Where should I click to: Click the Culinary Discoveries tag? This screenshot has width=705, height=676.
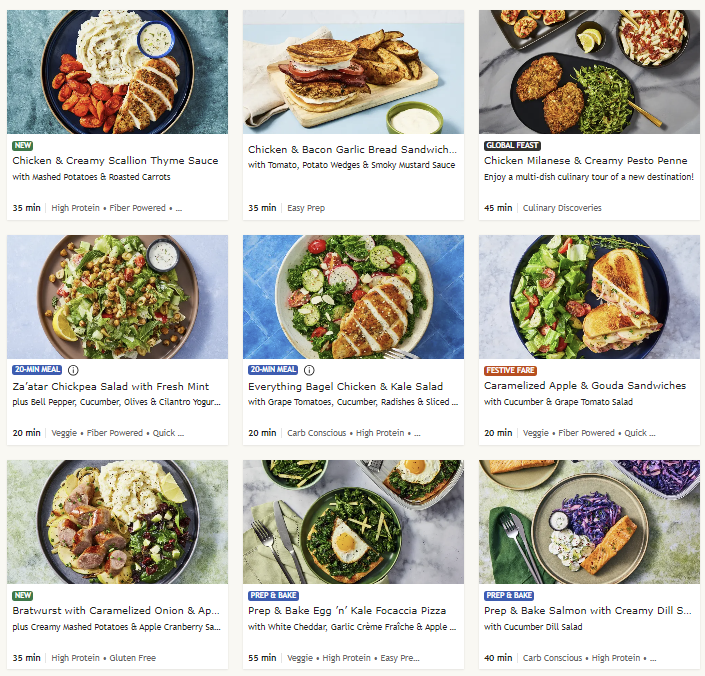point(562,208)
